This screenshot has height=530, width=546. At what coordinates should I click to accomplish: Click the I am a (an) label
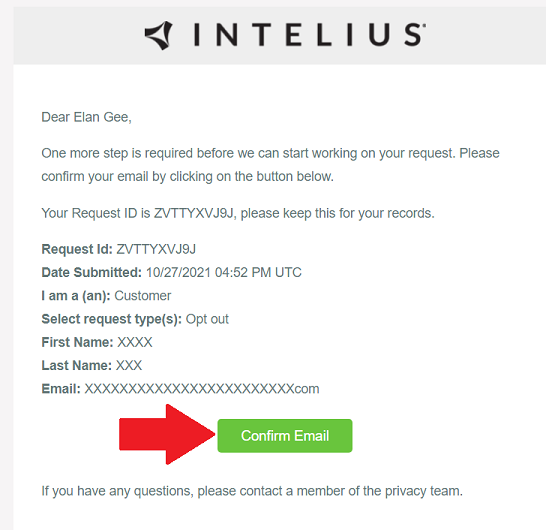coord(76,296)
